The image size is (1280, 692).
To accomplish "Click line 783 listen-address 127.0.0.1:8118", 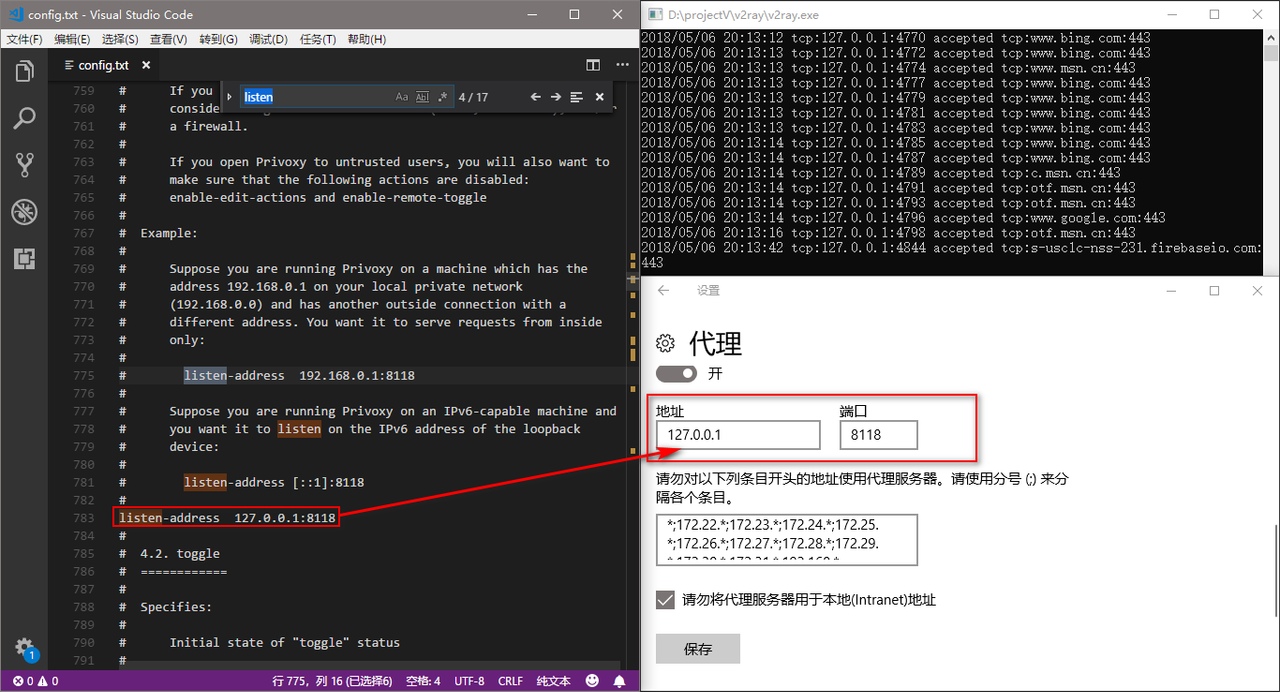I will (x=227, y=517).
